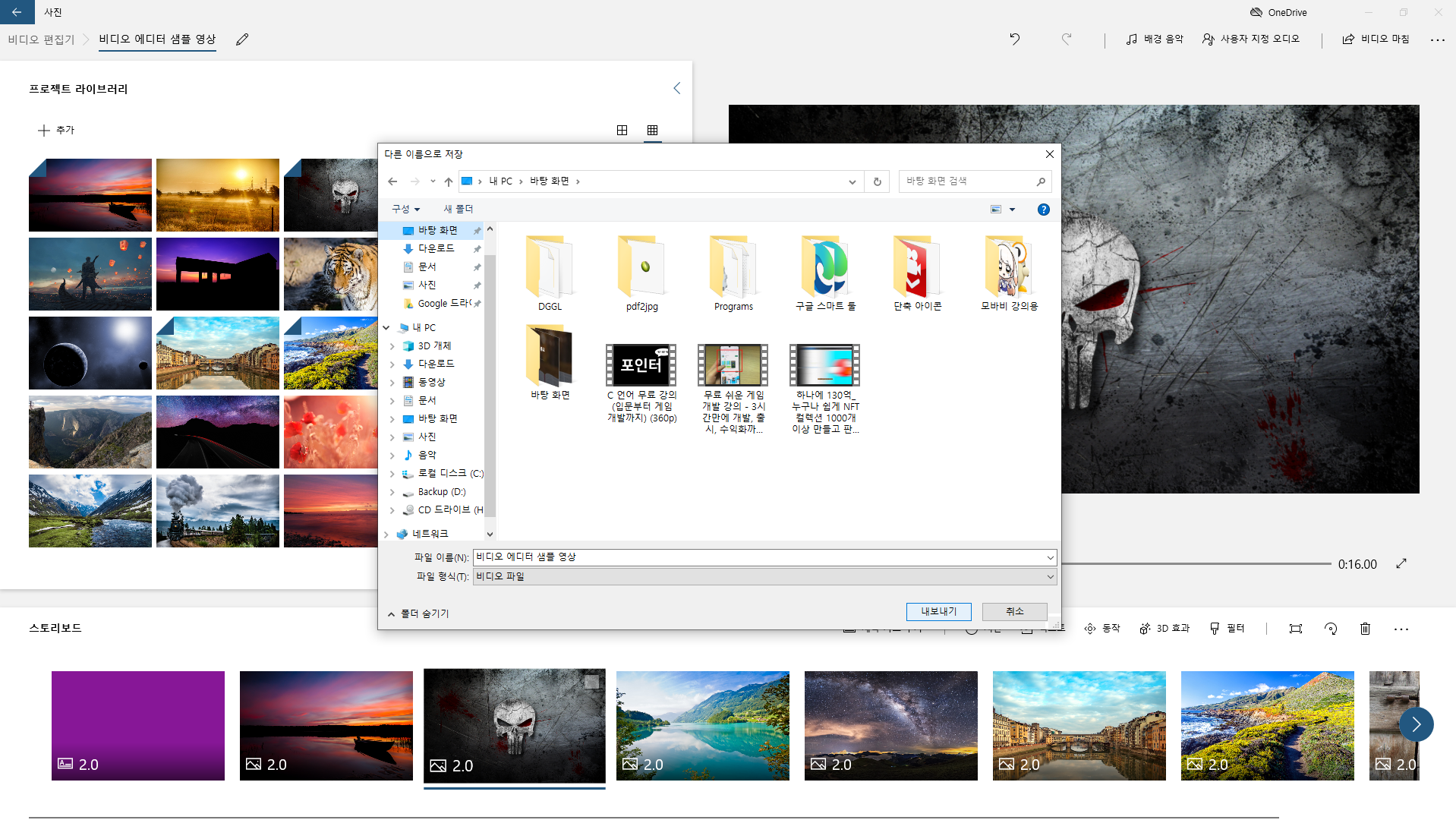Add media to project library (추가)
Viewport: 1456px width, 820px height.
(56, 130)
